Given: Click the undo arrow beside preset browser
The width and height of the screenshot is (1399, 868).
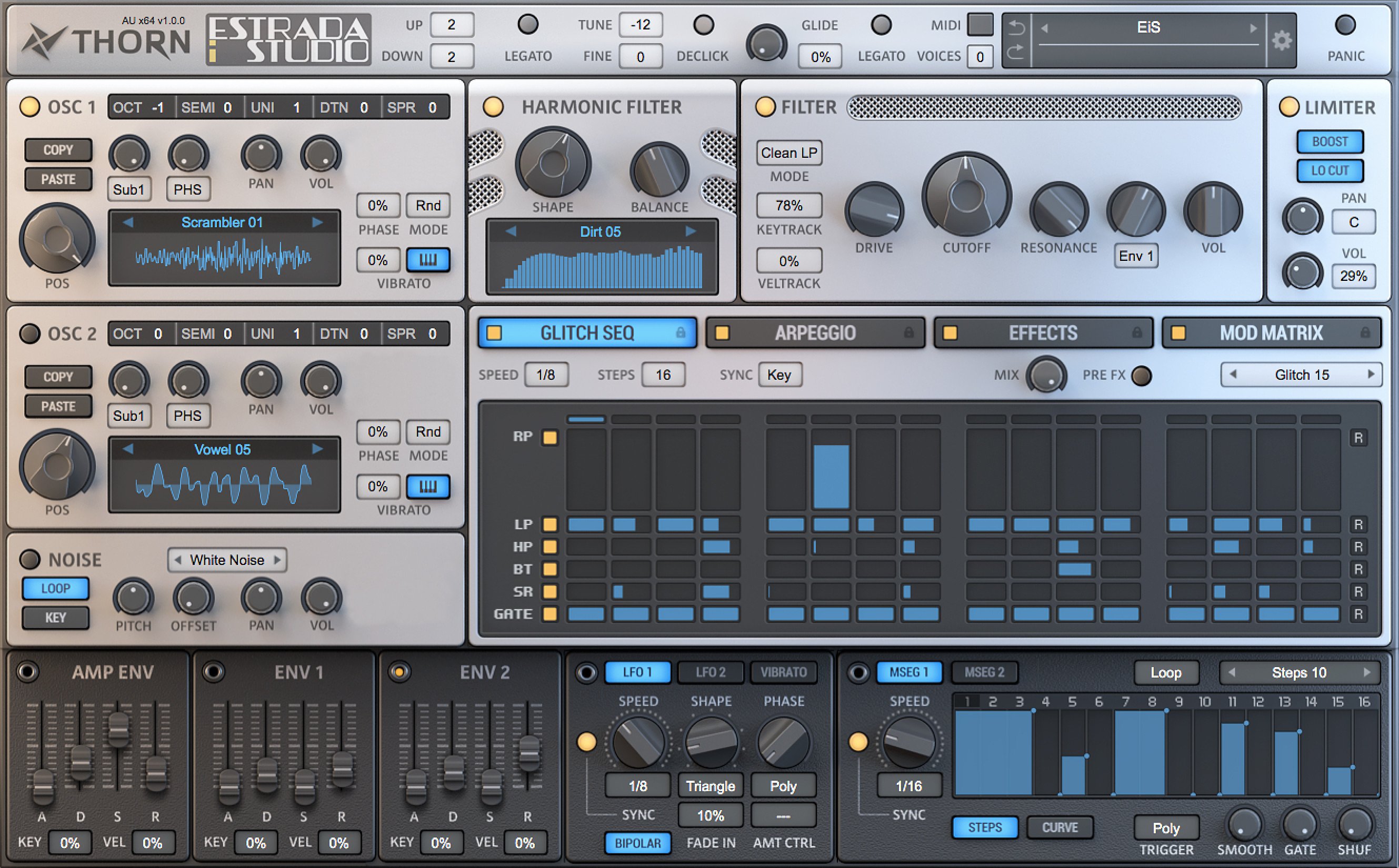Looking at the screenshot, I should click(1016, 27).
